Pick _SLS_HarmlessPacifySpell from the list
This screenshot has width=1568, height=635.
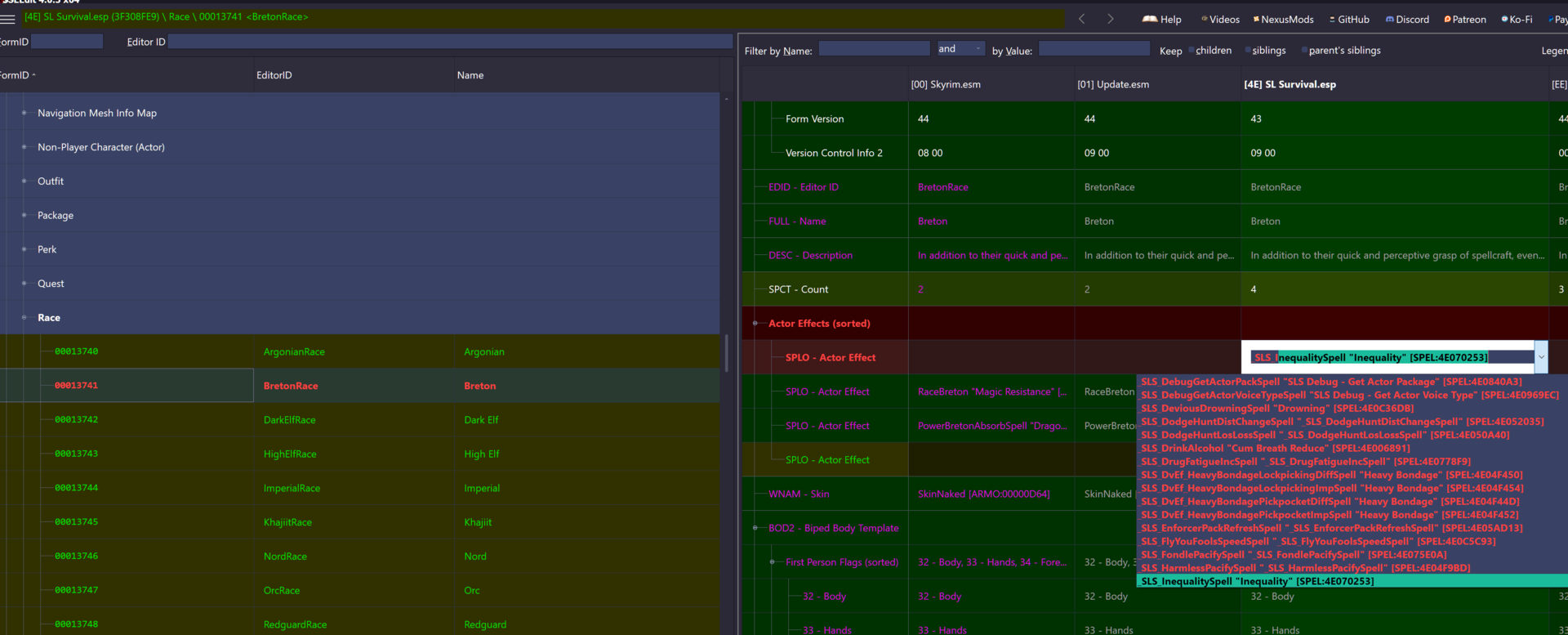pos(1352,568)
